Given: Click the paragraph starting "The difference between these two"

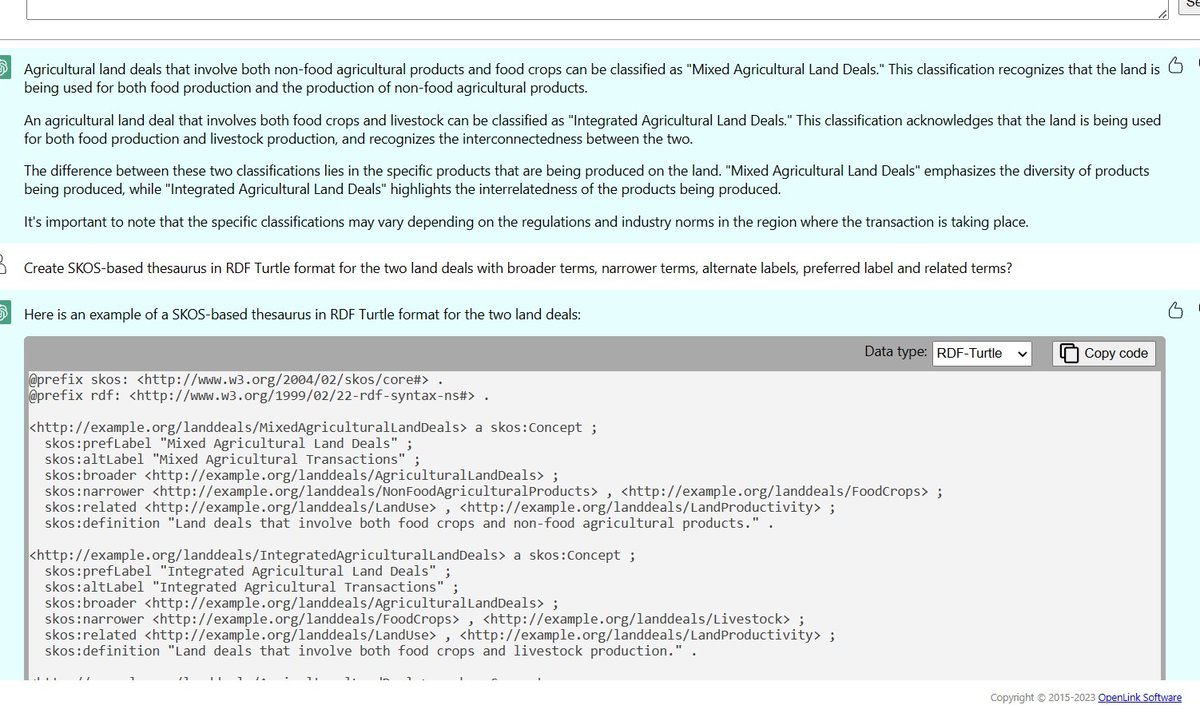Looking at the screenshot, I should coord(586,180).
